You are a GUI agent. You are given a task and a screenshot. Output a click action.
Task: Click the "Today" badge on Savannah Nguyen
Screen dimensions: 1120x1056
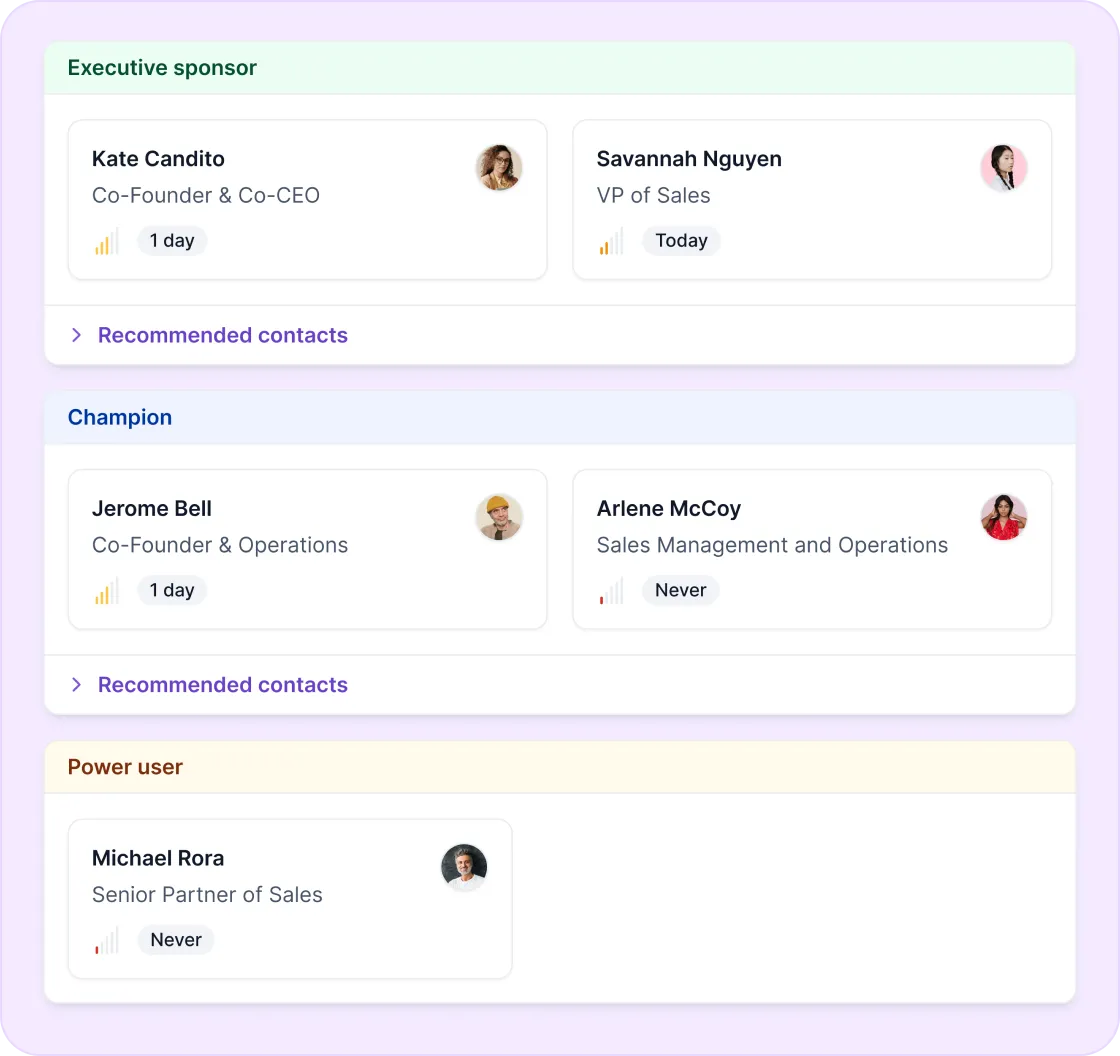click(x=681, y=241)
